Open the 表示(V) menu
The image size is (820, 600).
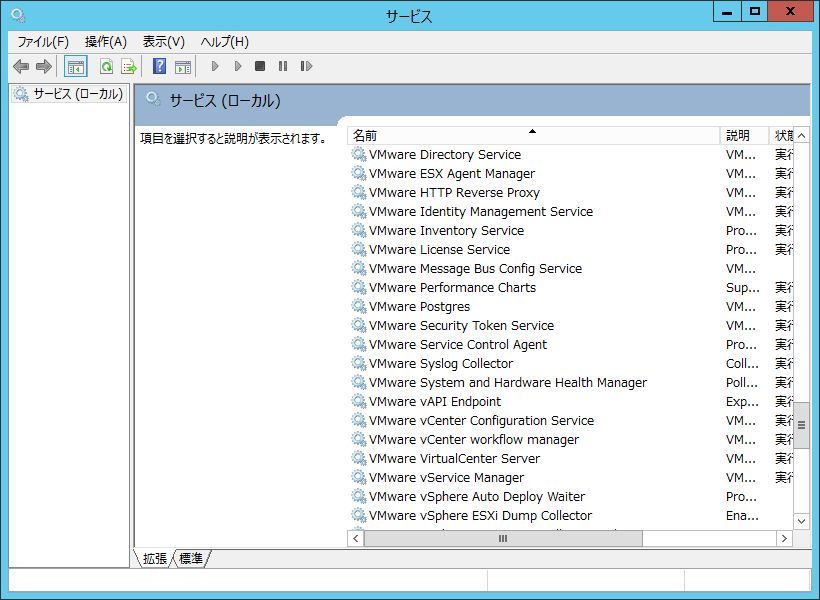164,41
